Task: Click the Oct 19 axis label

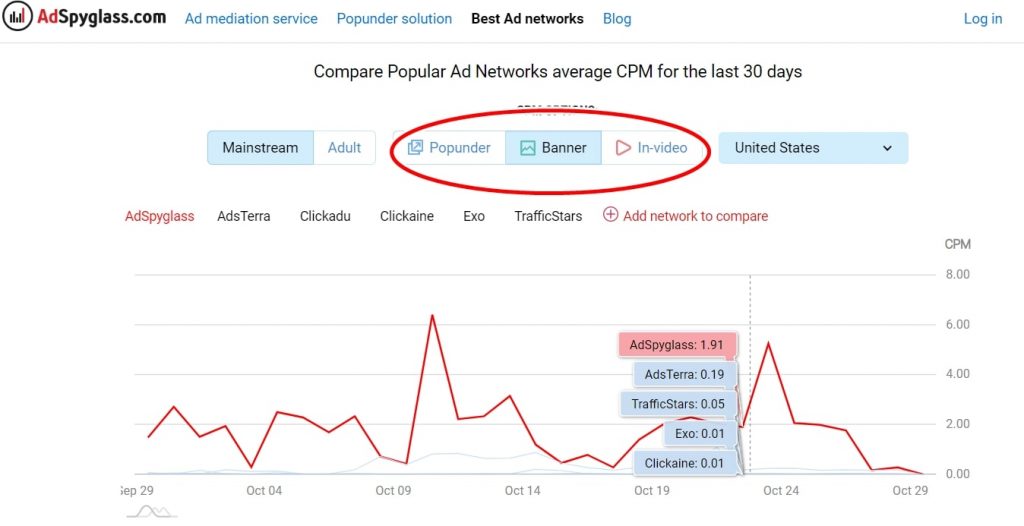Action: click(x=652, y=491)
